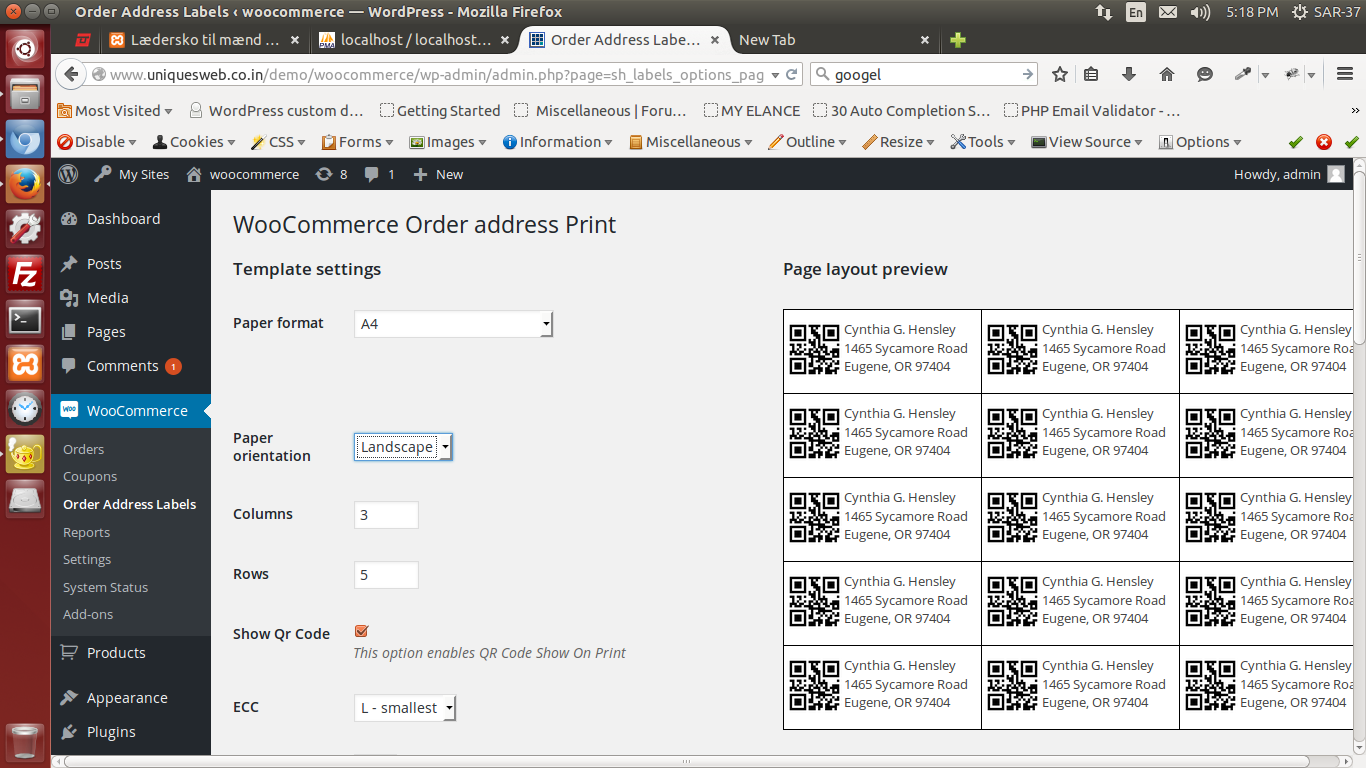Open the Trash icon in the launcher
Screen dimensions: 1366x768
point(25,742)
